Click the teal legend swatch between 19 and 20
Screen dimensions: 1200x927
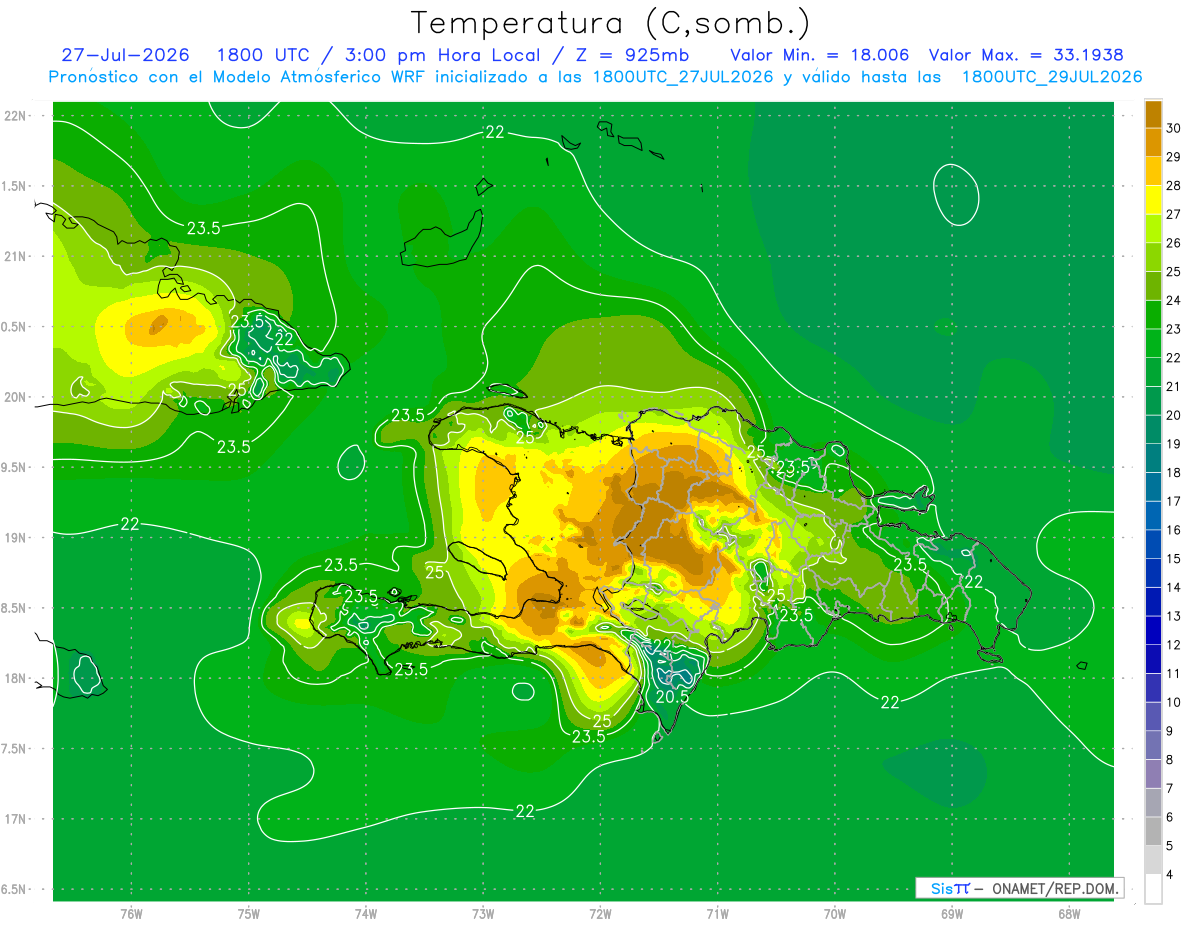click(x=1153, y=429)
